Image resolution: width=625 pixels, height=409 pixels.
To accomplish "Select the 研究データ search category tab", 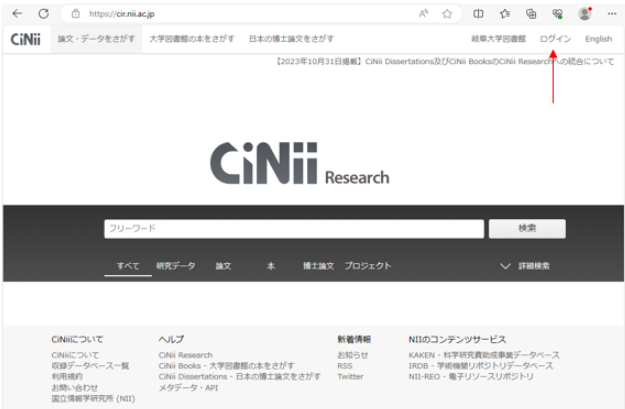I will tap(176, 266).
